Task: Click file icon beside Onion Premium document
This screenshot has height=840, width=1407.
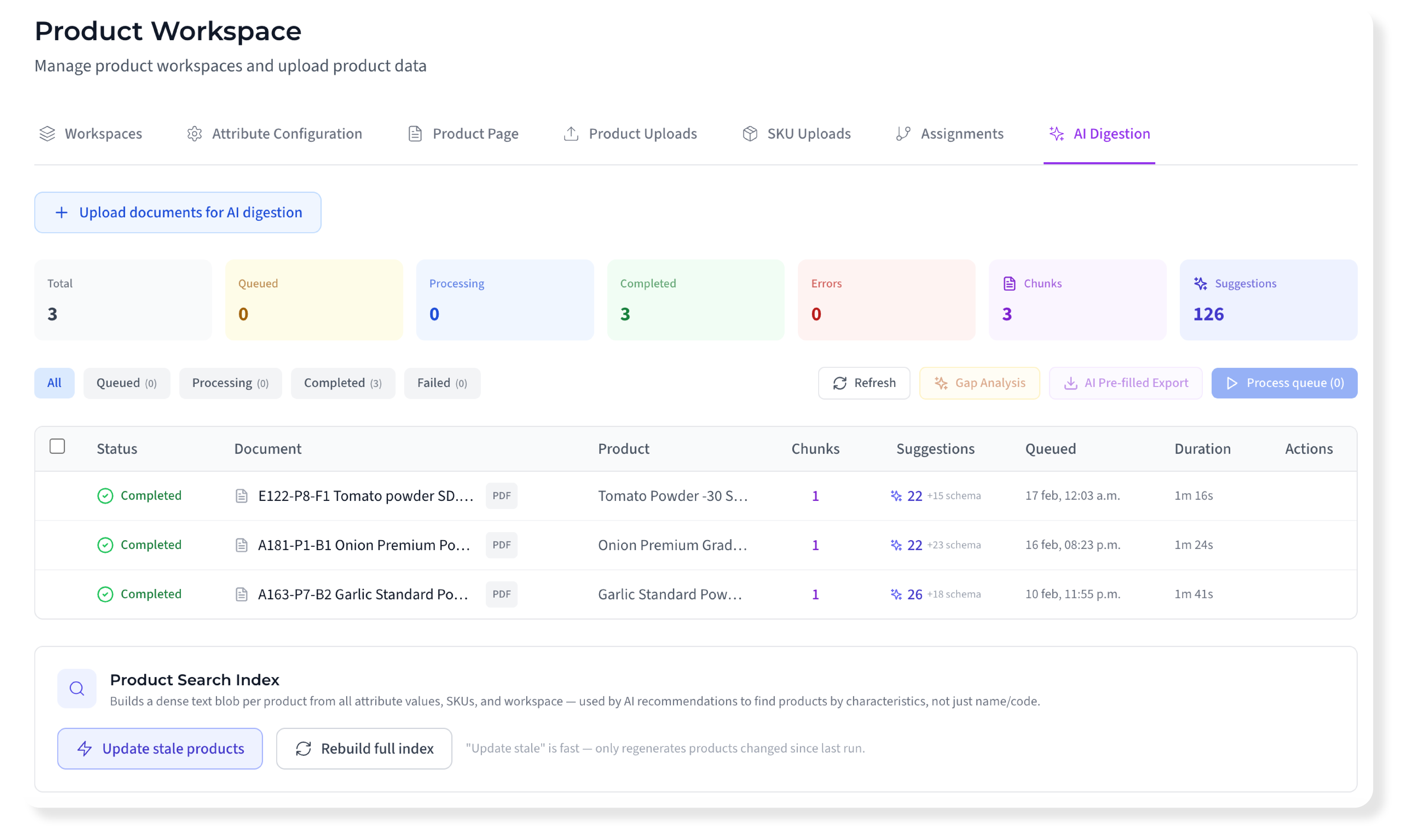Action: 242,545
